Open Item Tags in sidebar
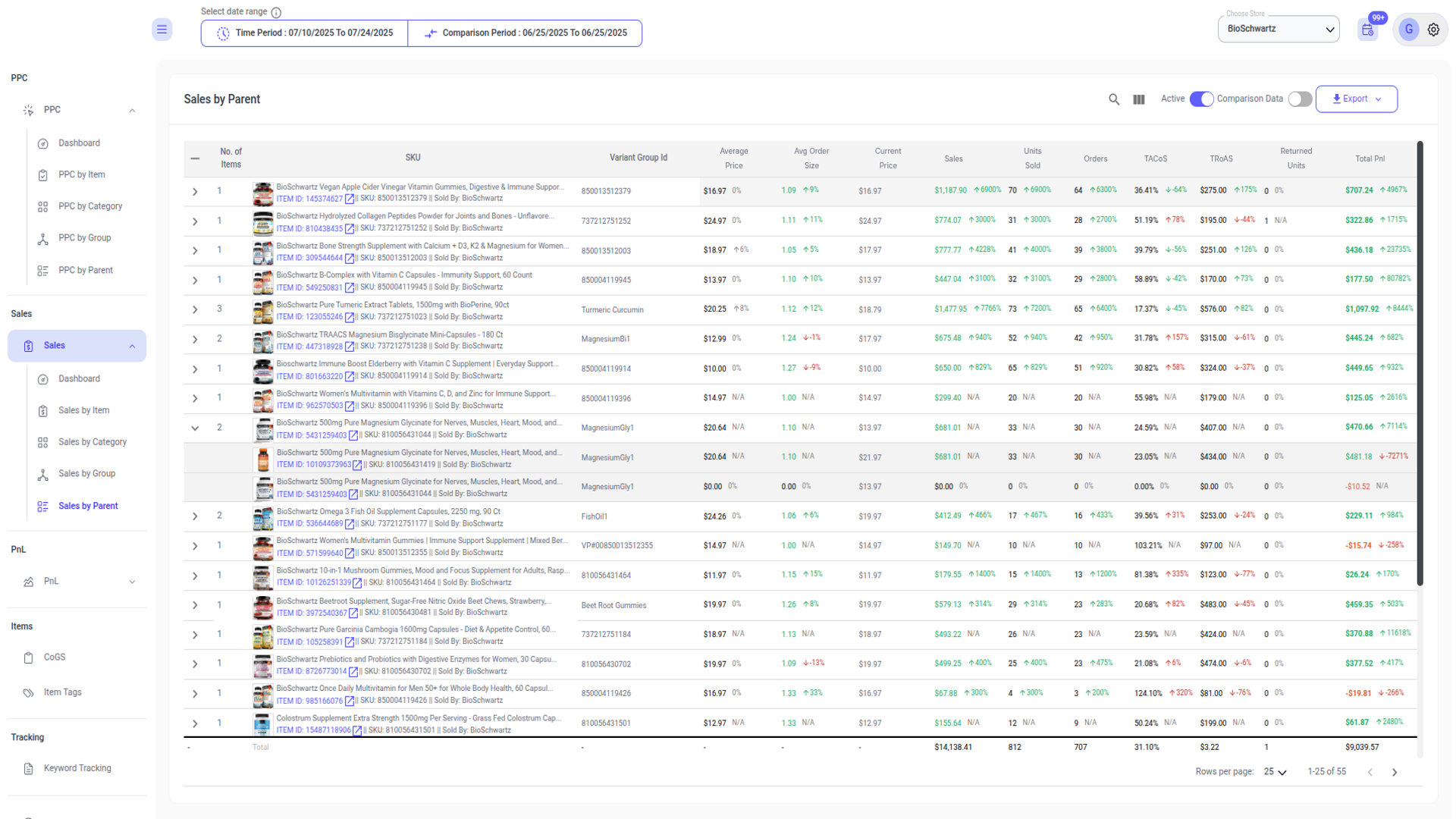This screenshot has width=1456, height=819. pos(62,692)
